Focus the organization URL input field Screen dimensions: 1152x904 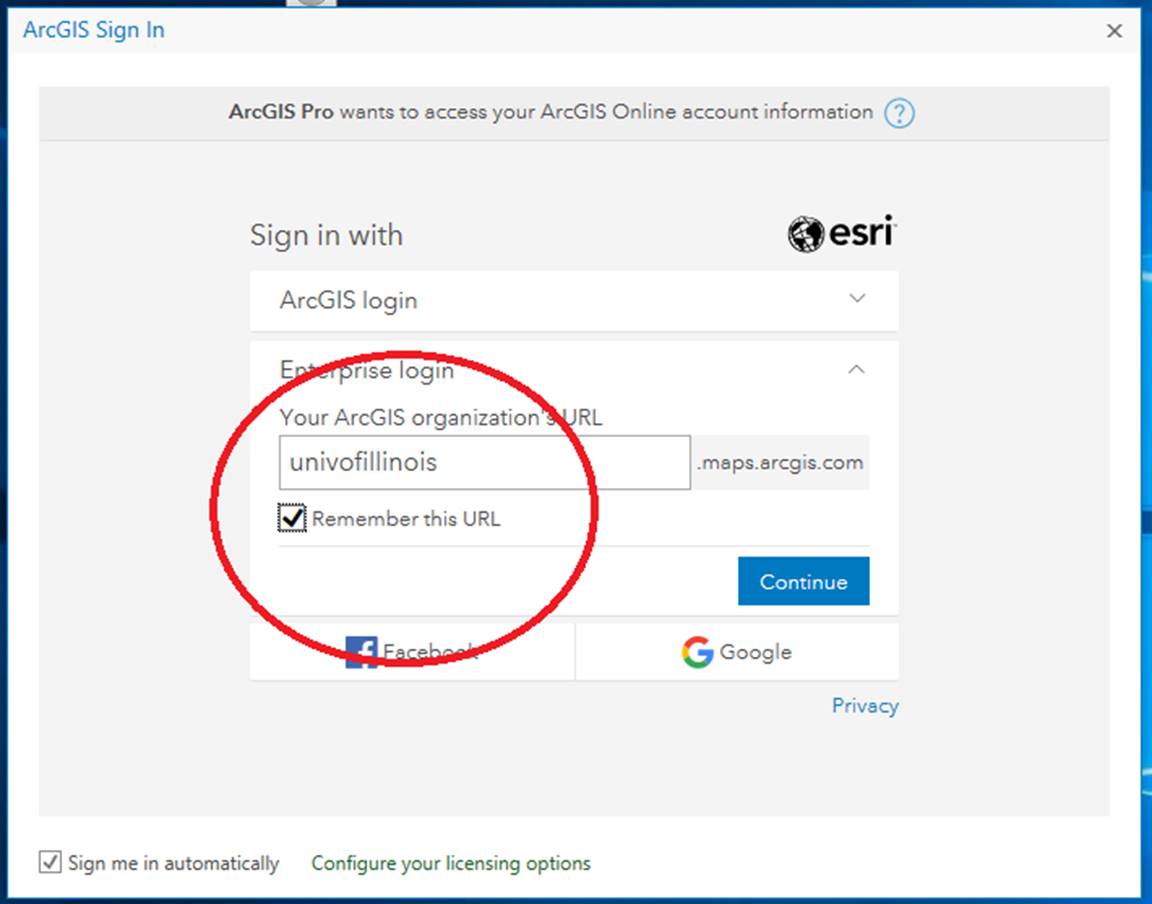point(485,462)
